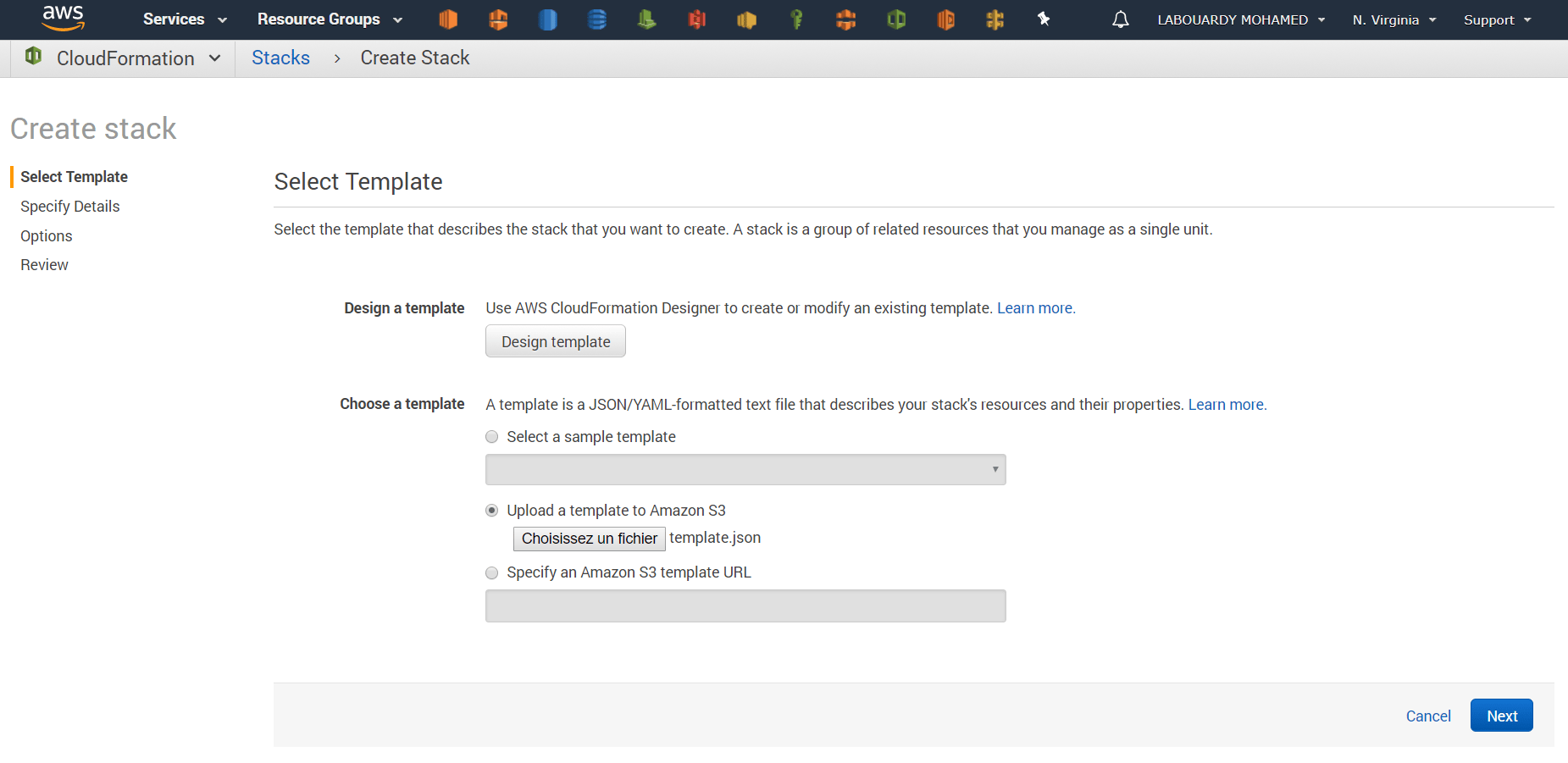1568x763 pixels.
Task: Select the 'Select a sample template' radio
Action: point(492,437)
